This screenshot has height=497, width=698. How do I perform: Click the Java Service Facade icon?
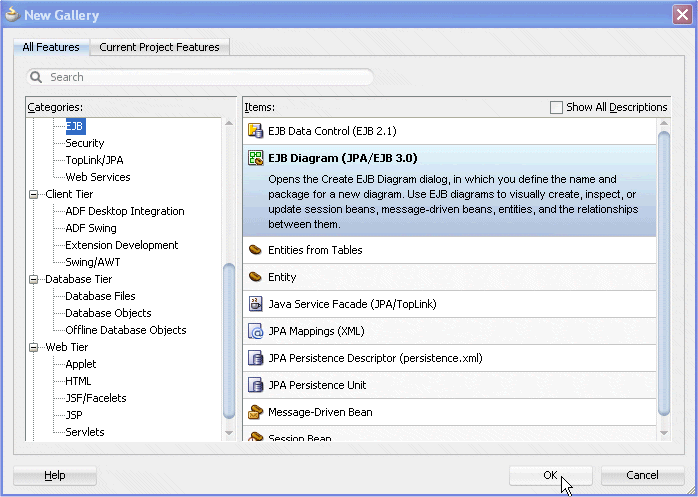256,304
